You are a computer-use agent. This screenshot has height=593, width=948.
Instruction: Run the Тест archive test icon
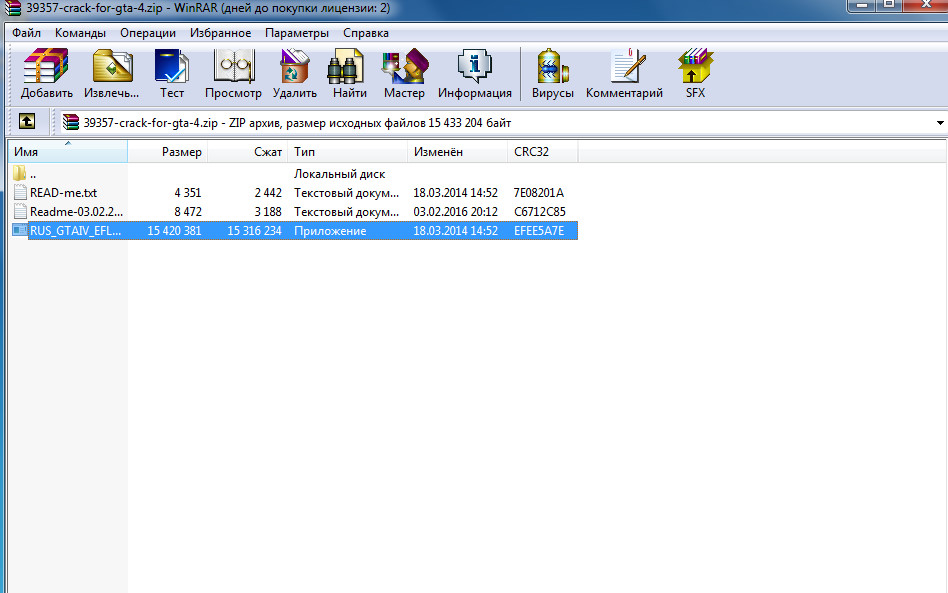point(172,66)
